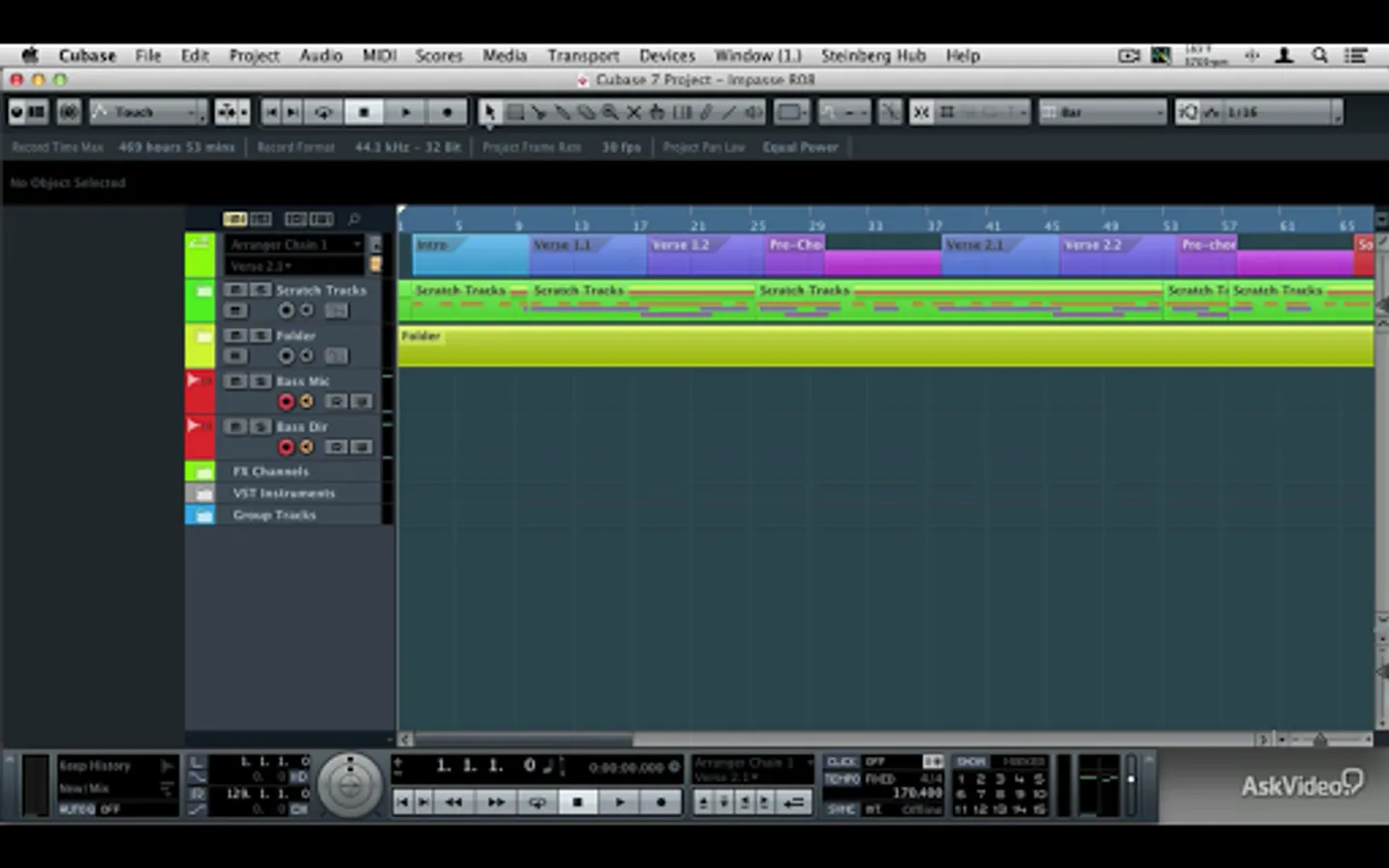The height and width of the screenshot is (868, 1389).
Task: Solo the Bass Dir track
Action: 260,426
